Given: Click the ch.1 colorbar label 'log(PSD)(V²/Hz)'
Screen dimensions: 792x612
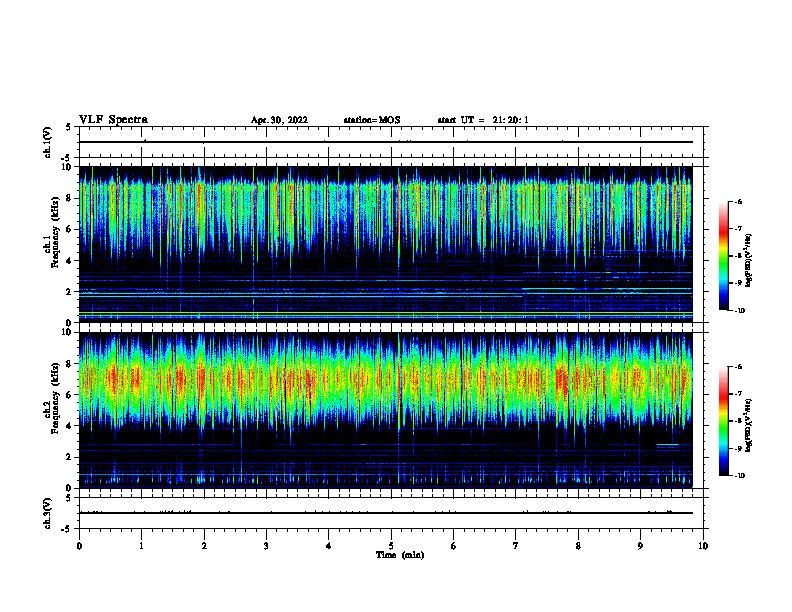Looking at the screenshot, I should pos(749,260).
